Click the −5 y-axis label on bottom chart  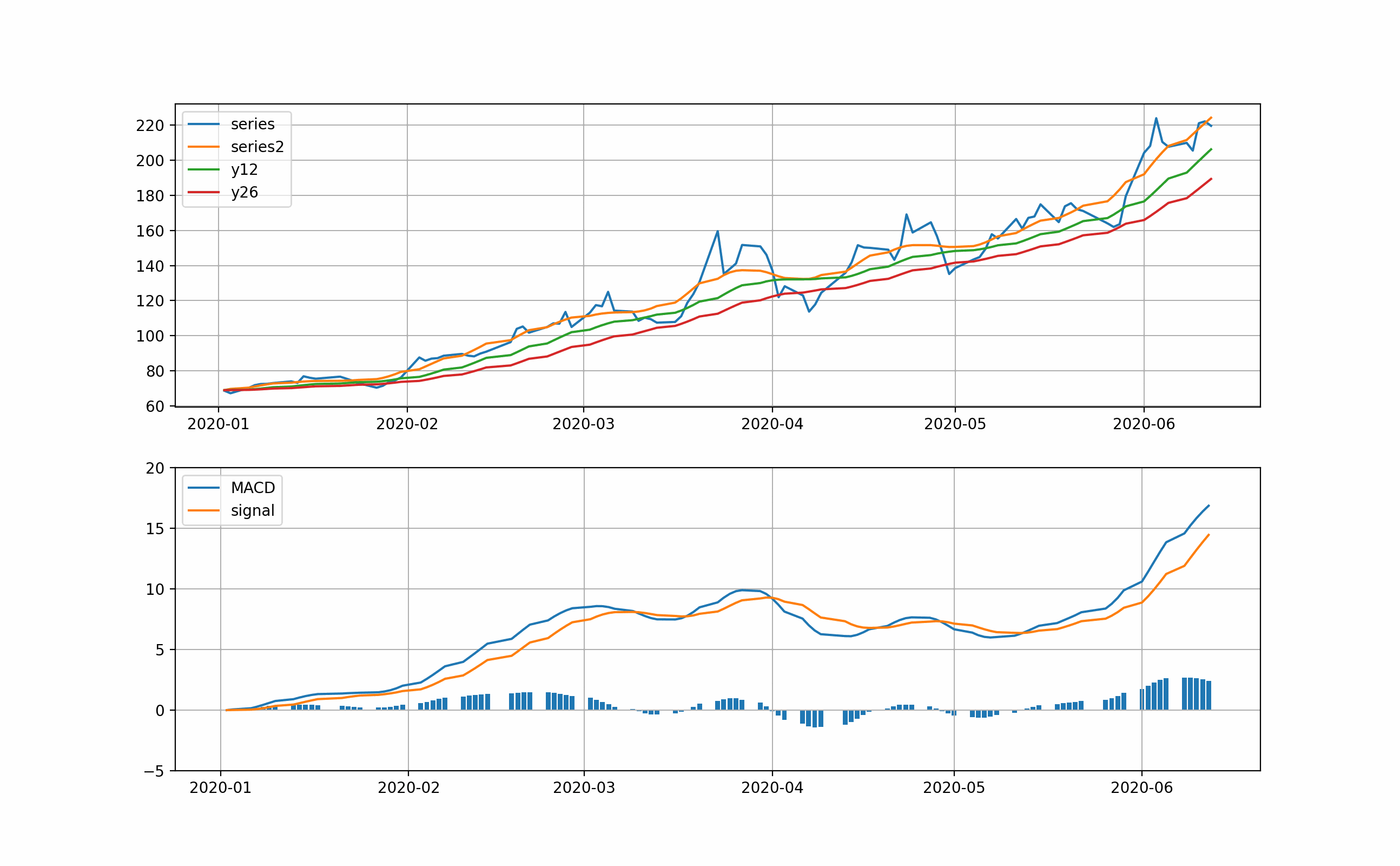(154, 771)
